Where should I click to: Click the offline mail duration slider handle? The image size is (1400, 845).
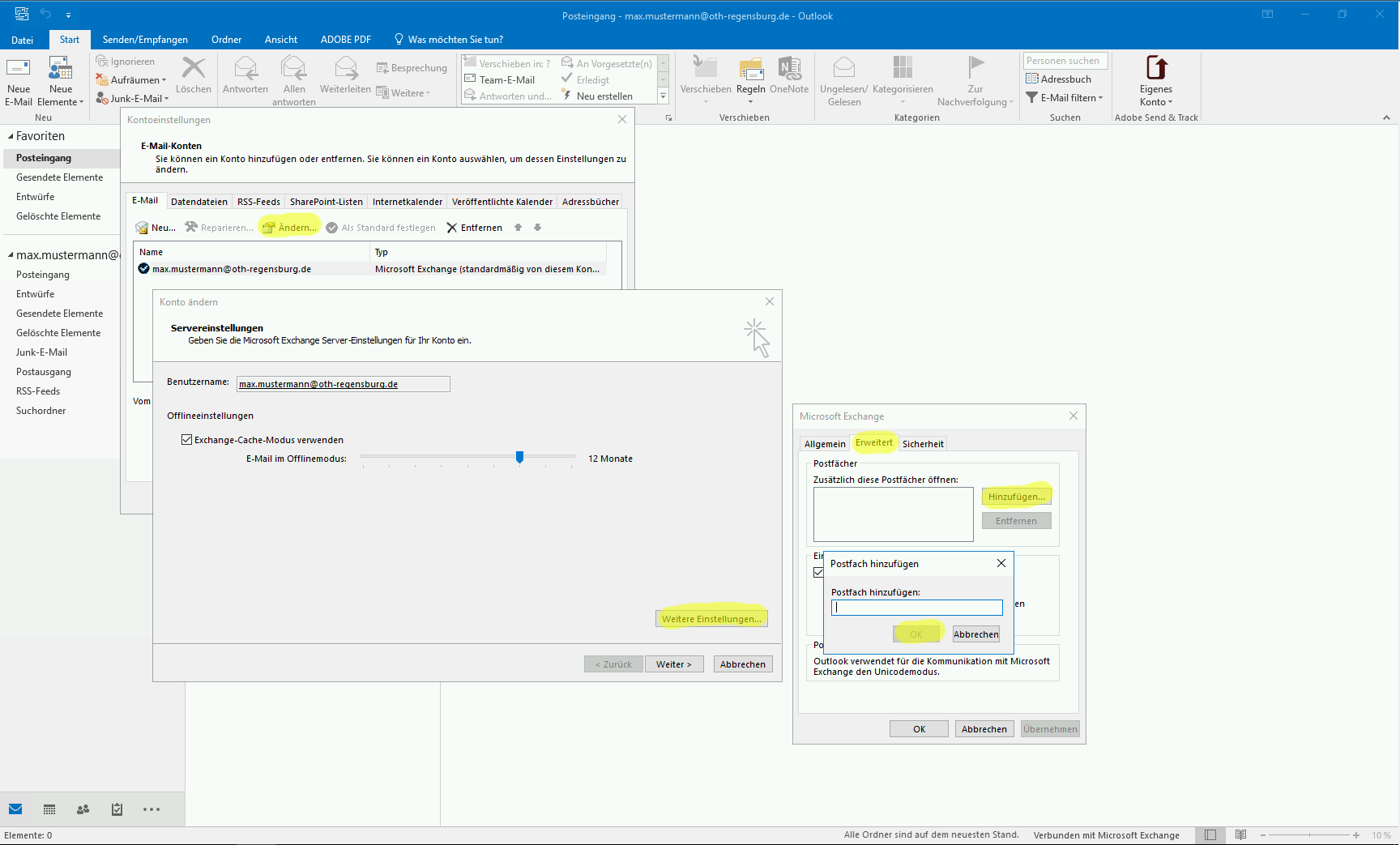tap(519, 458)
